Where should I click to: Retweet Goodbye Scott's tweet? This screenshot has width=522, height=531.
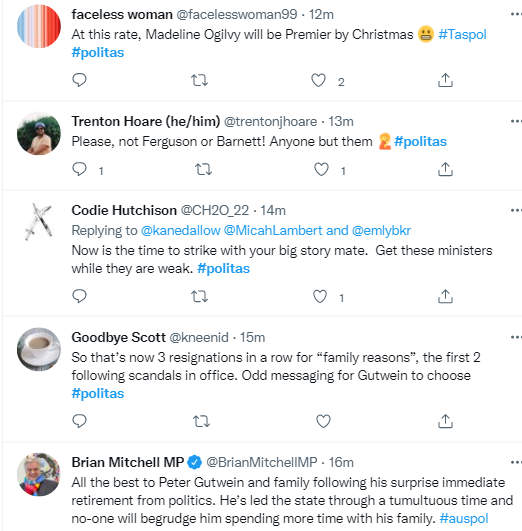(x=201, y=421)
